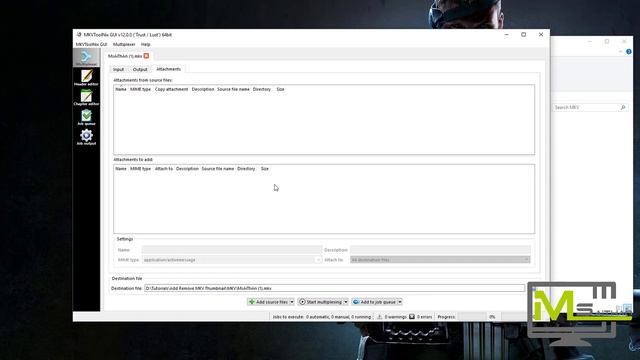Click Size header in source attachments list
640x360 pixels.
(280, 89)
